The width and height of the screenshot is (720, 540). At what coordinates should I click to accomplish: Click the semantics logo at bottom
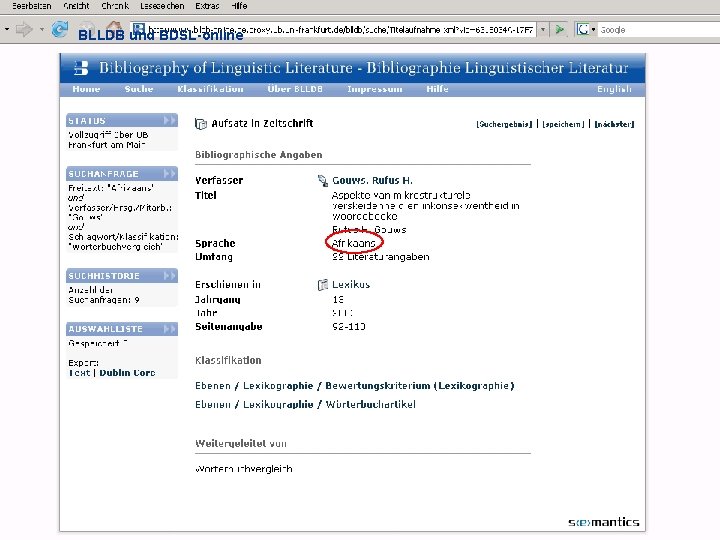click(x=603, y=522)
